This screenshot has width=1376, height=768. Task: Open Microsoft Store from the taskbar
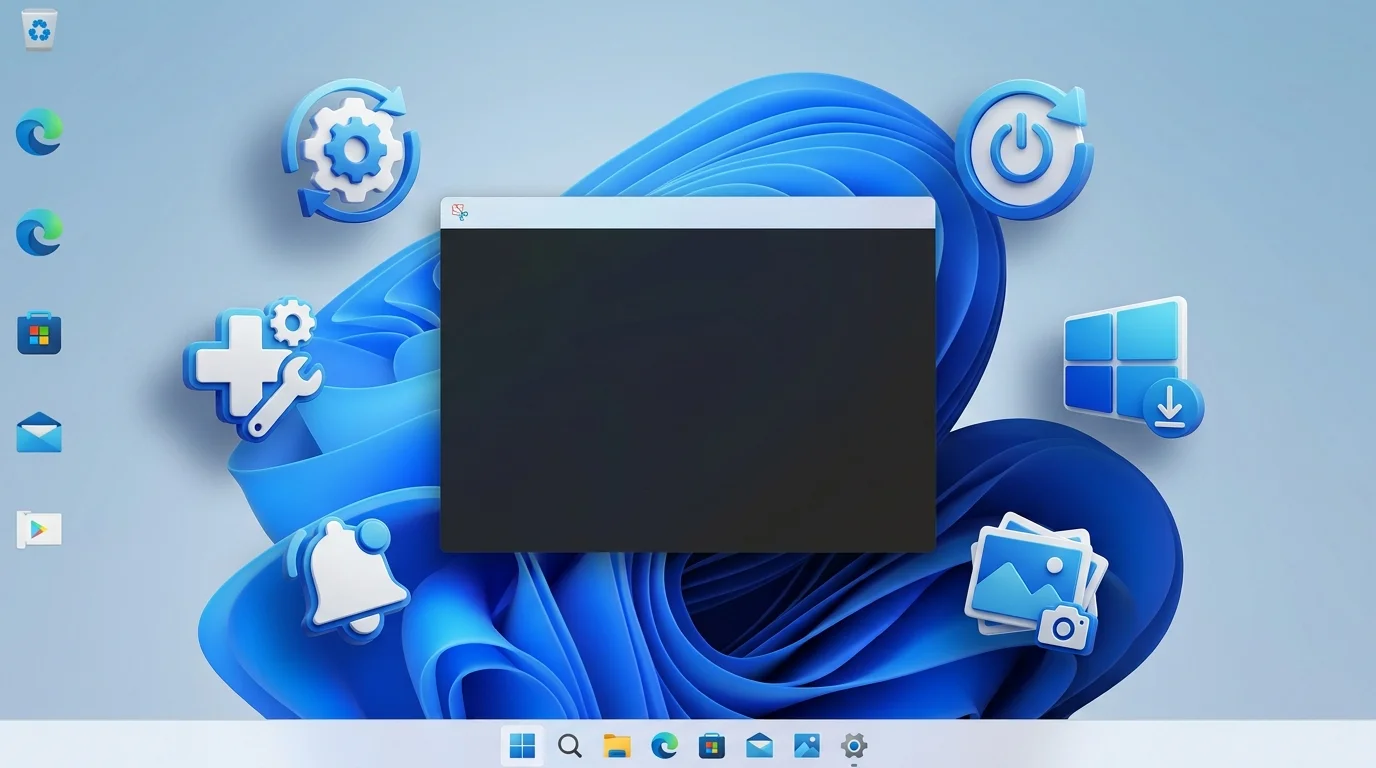tap(712, 745)
